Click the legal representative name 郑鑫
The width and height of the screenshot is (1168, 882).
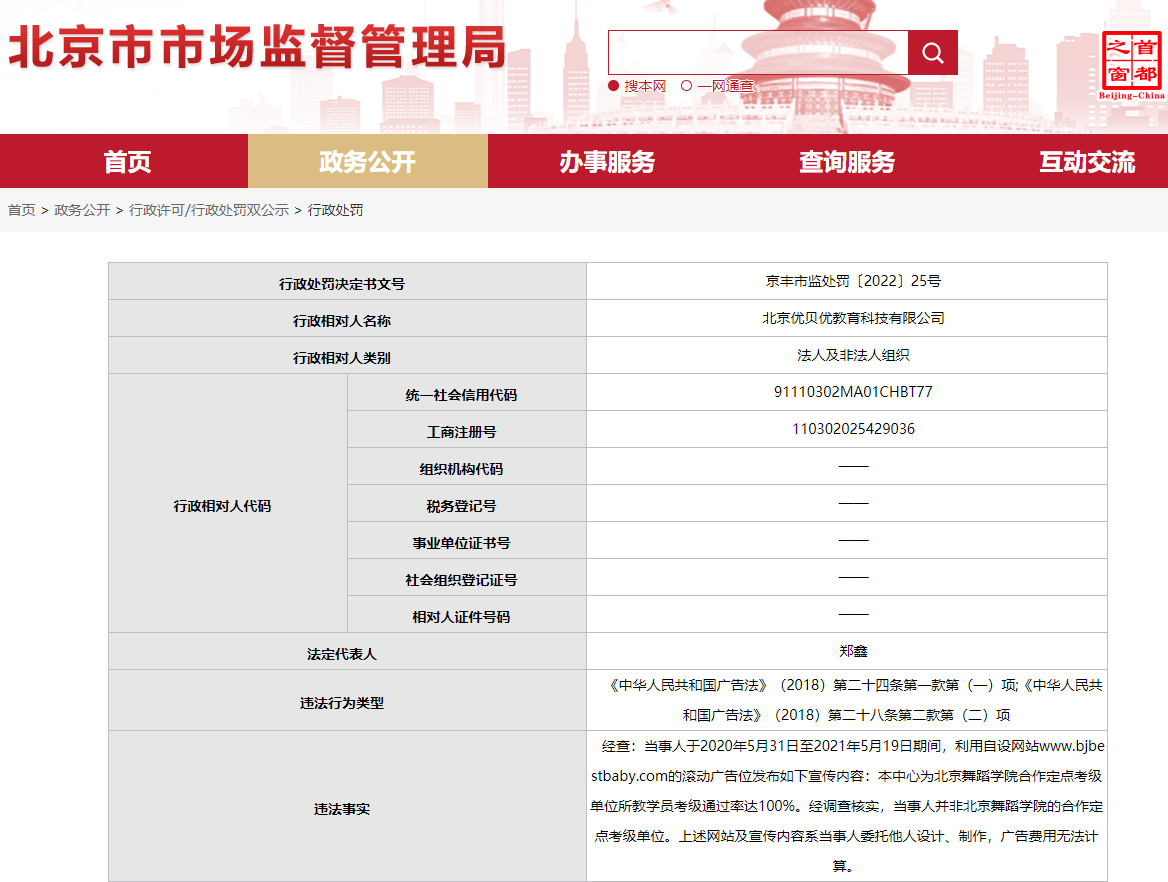pos(853,651)
